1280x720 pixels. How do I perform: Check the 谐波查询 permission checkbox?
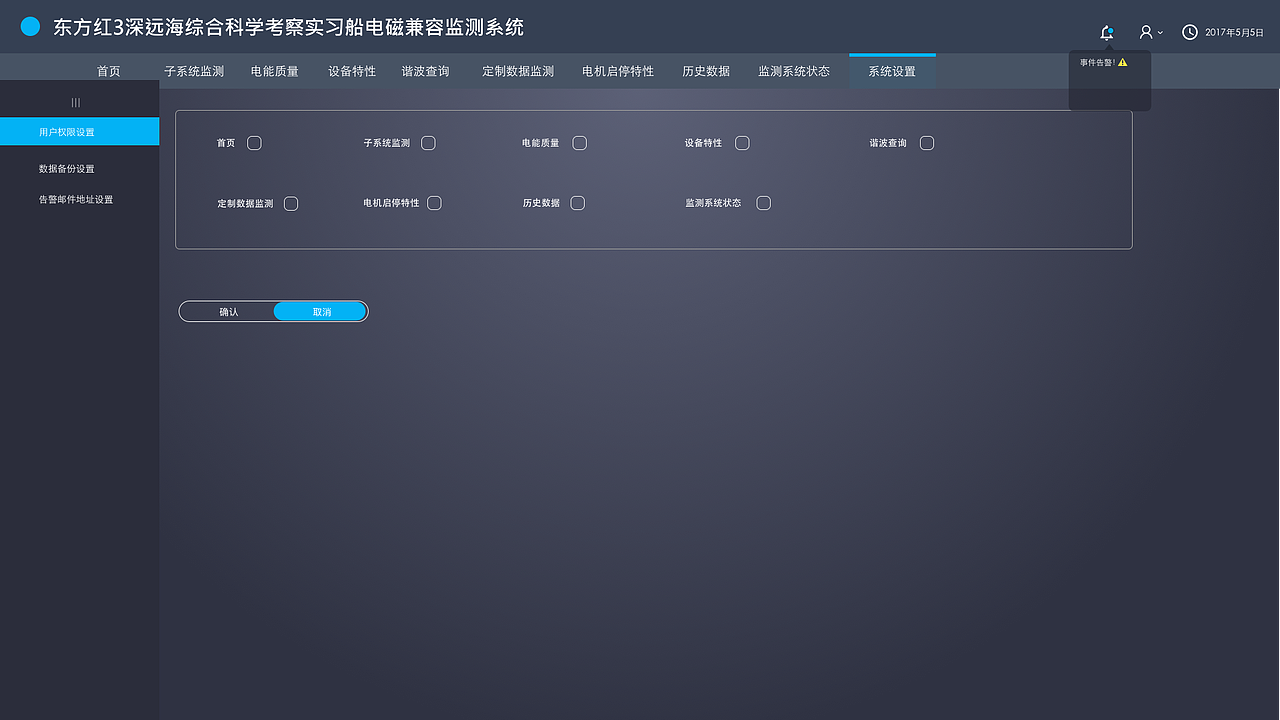click(x=927, y=143)
